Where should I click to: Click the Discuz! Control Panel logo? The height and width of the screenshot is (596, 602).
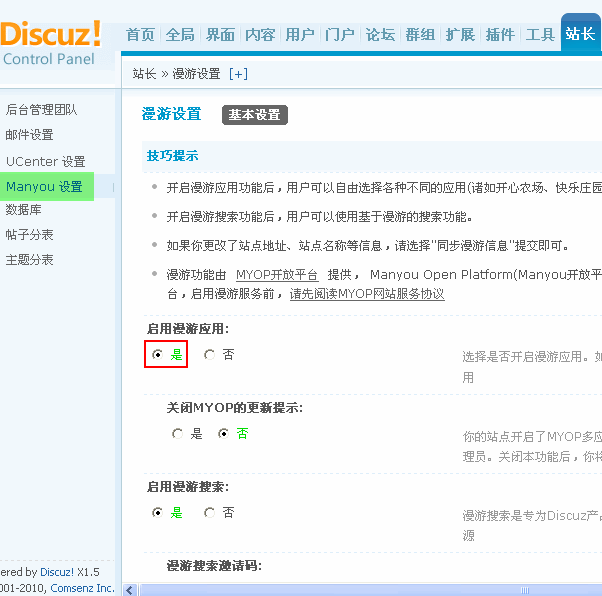coord(50,42)
